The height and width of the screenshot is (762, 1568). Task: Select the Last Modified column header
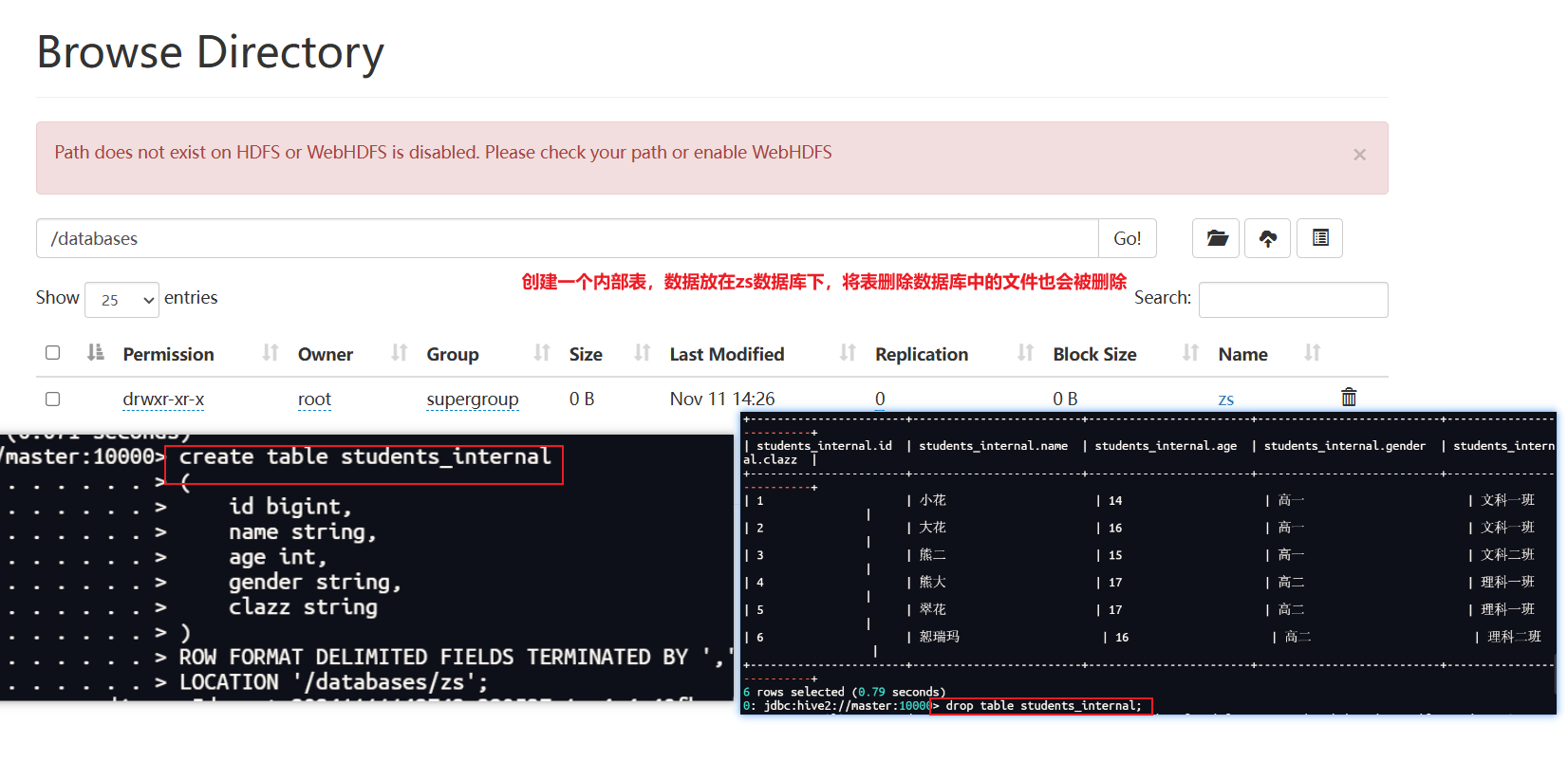click(x=727, y=354)
